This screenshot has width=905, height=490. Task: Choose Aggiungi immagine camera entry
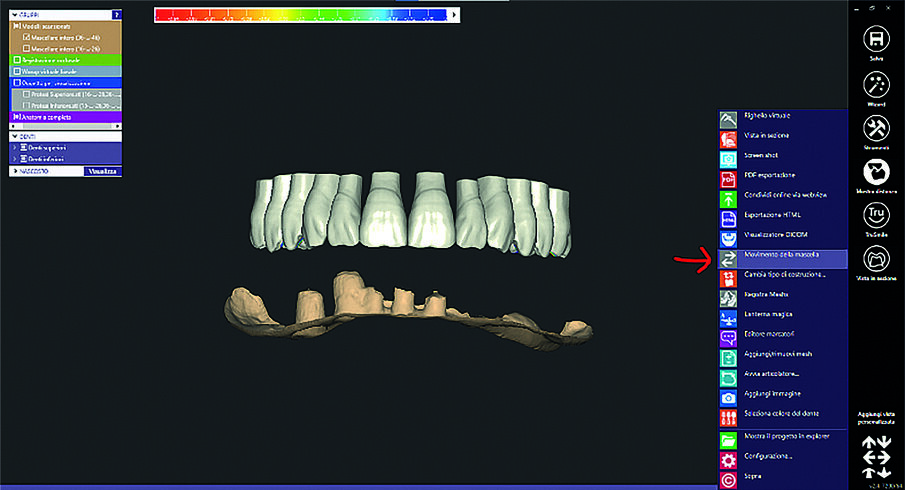782,398
